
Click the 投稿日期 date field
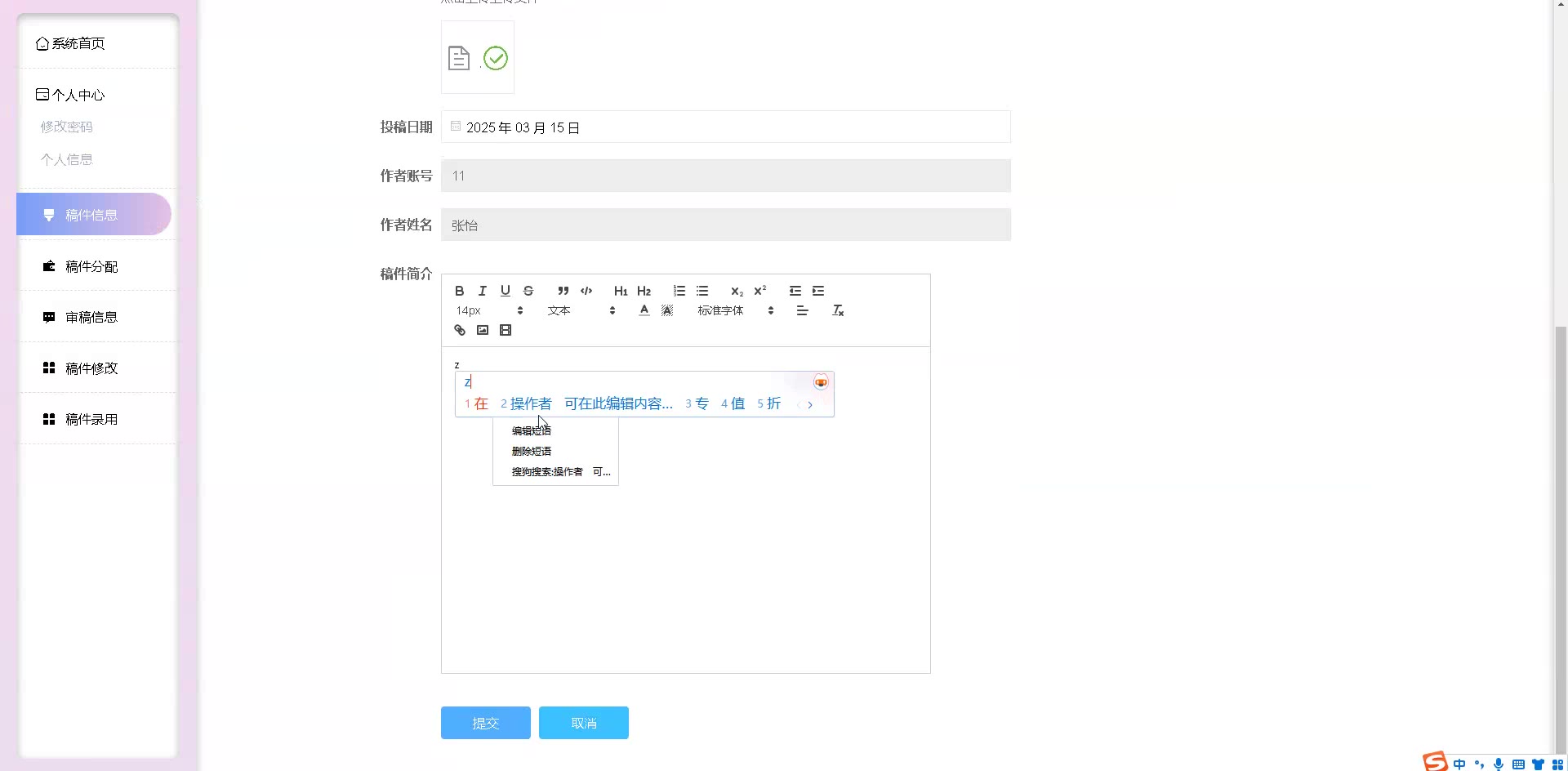(726, 127)
